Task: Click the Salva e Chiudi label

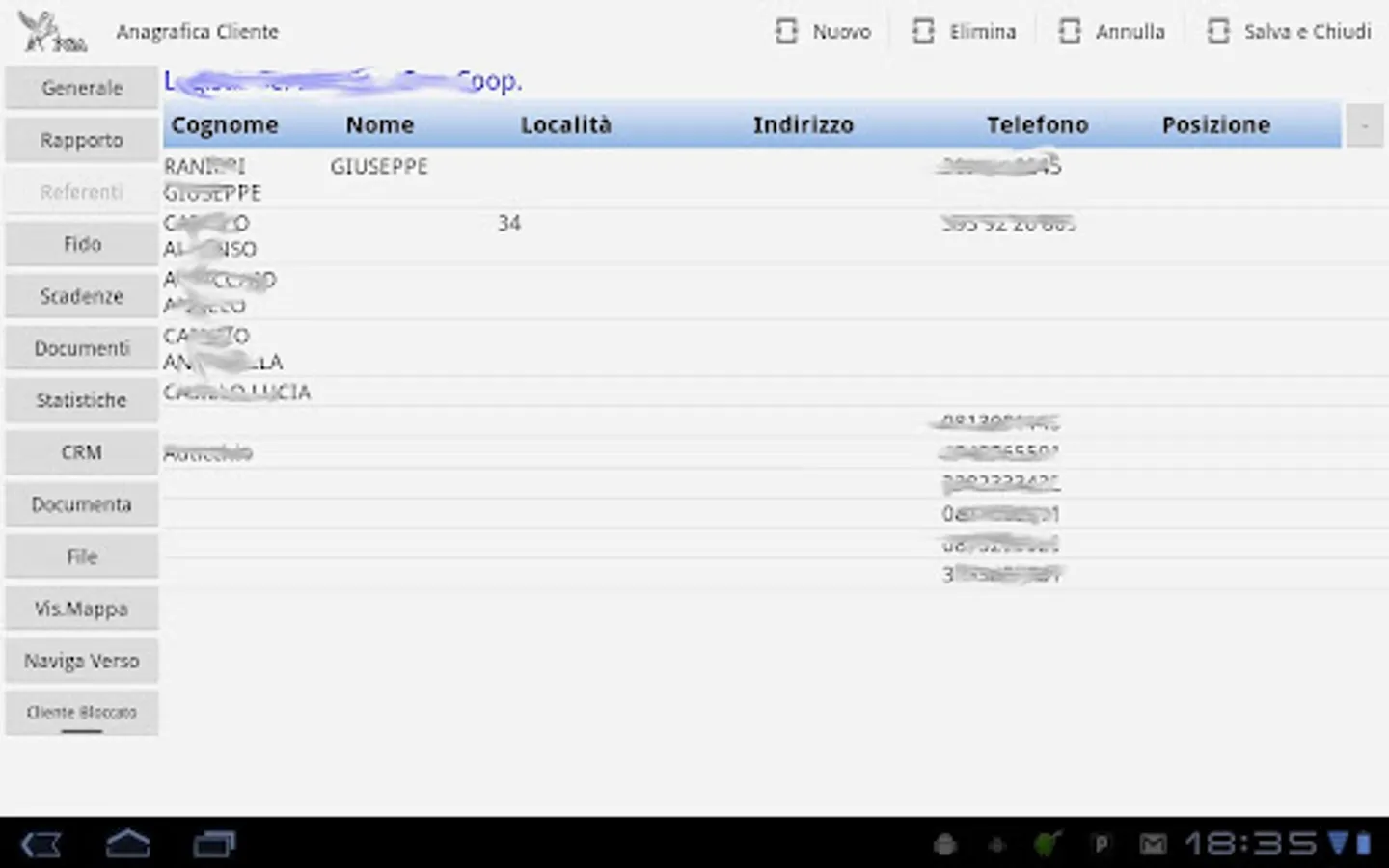Action: point(1307,32)
